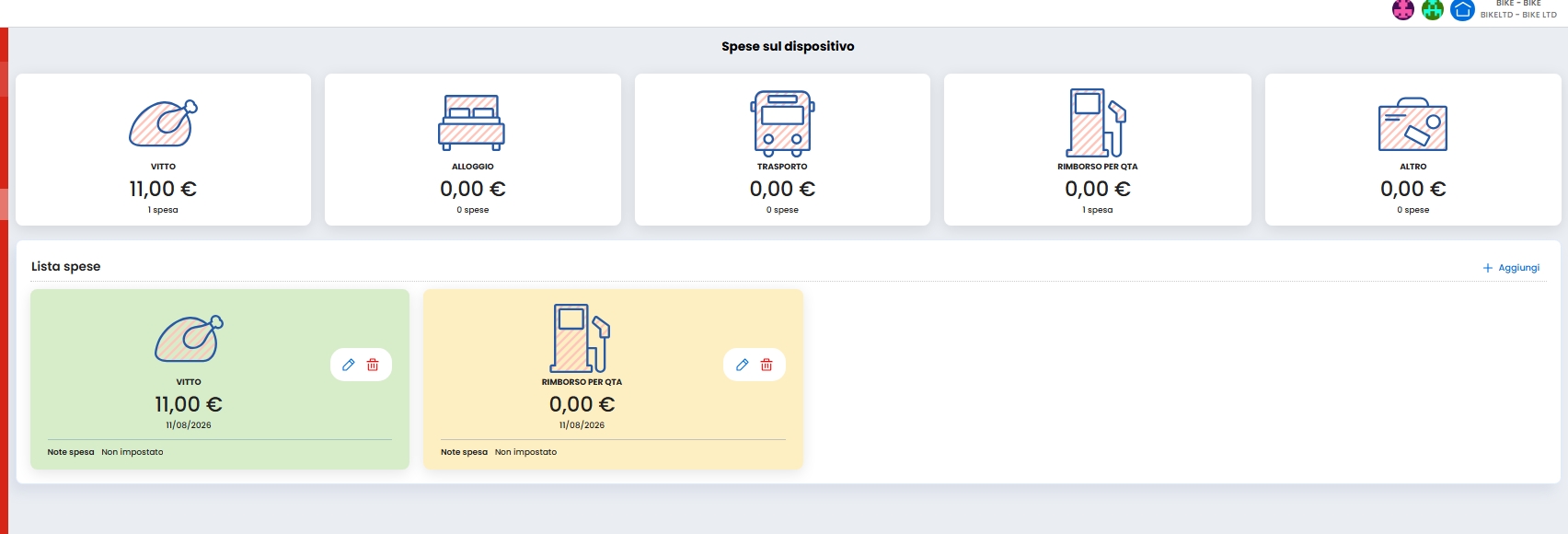Add a new expense with Aggiungi

click(x=1511, y=268)
